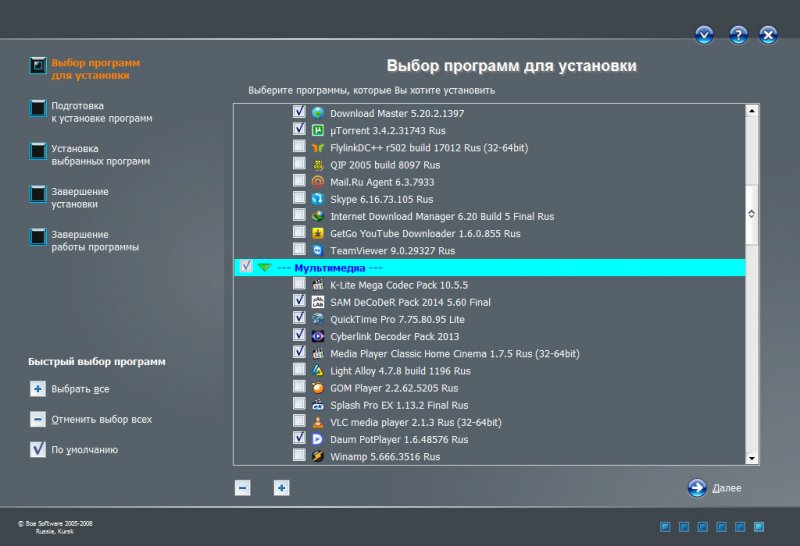Click the FlylinkDC++ butterfly icon

(317, 148)
